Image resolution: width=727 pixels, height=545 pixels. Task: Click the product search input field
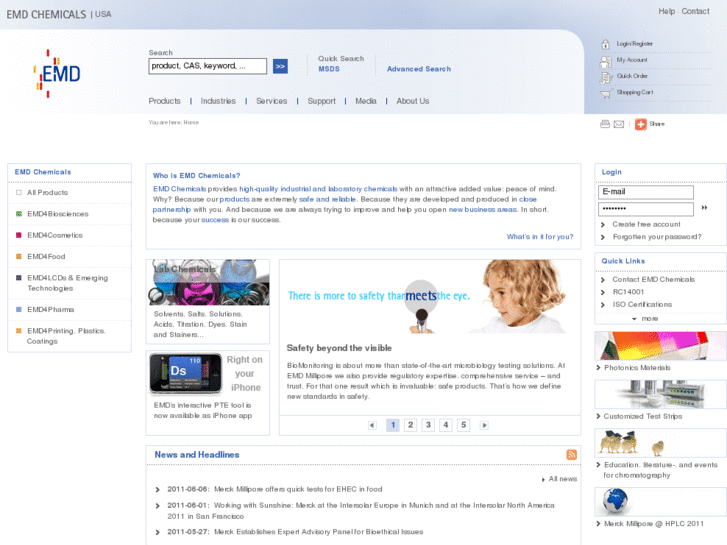pyautogui.click(x=208, y=66)
